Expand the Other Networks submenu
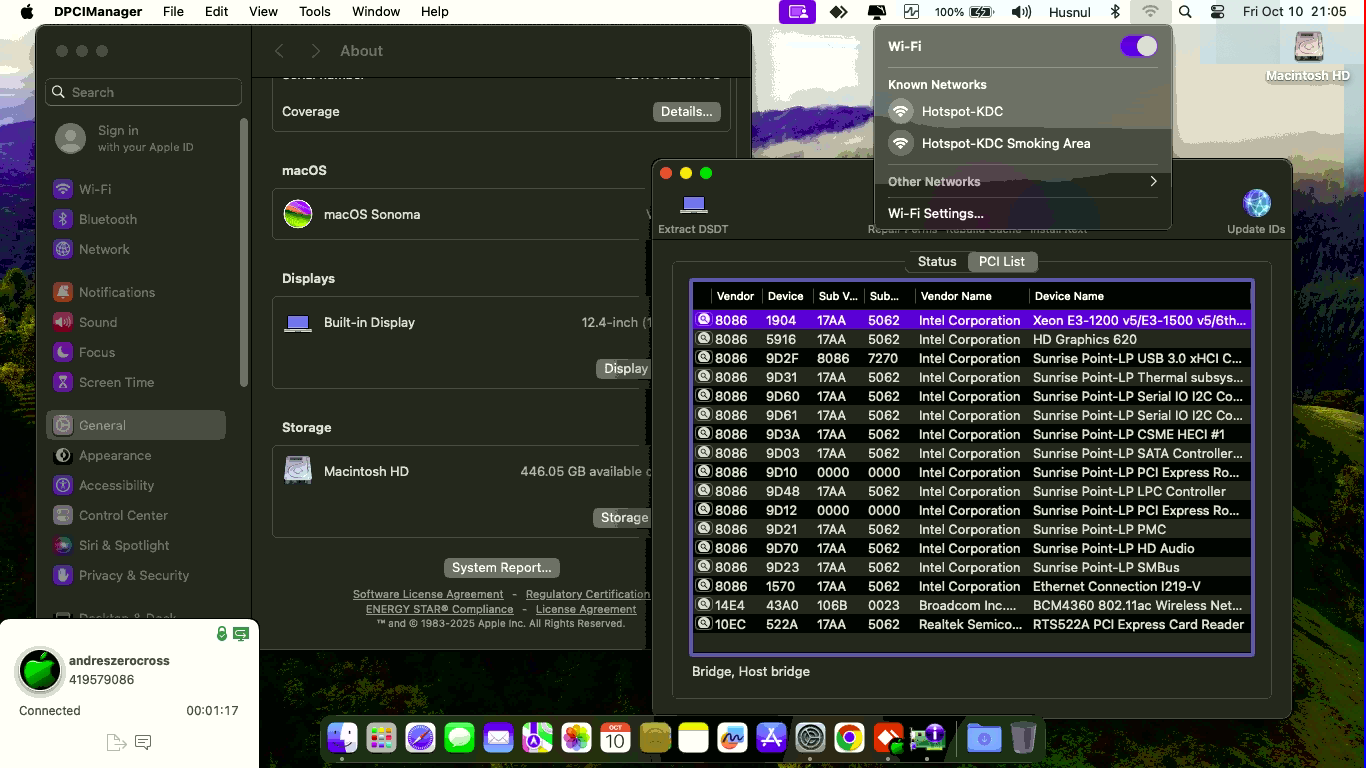 [1022, 181]
